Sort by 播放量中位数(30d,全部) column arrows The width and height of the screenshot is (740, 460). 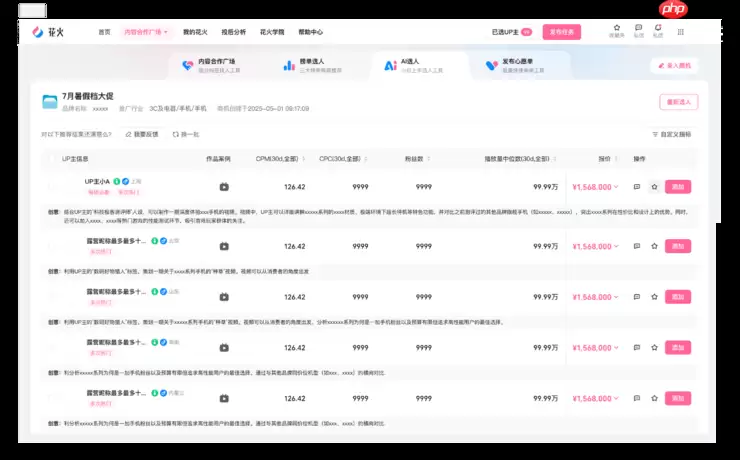pyautogui.click(x=555, y=159)
